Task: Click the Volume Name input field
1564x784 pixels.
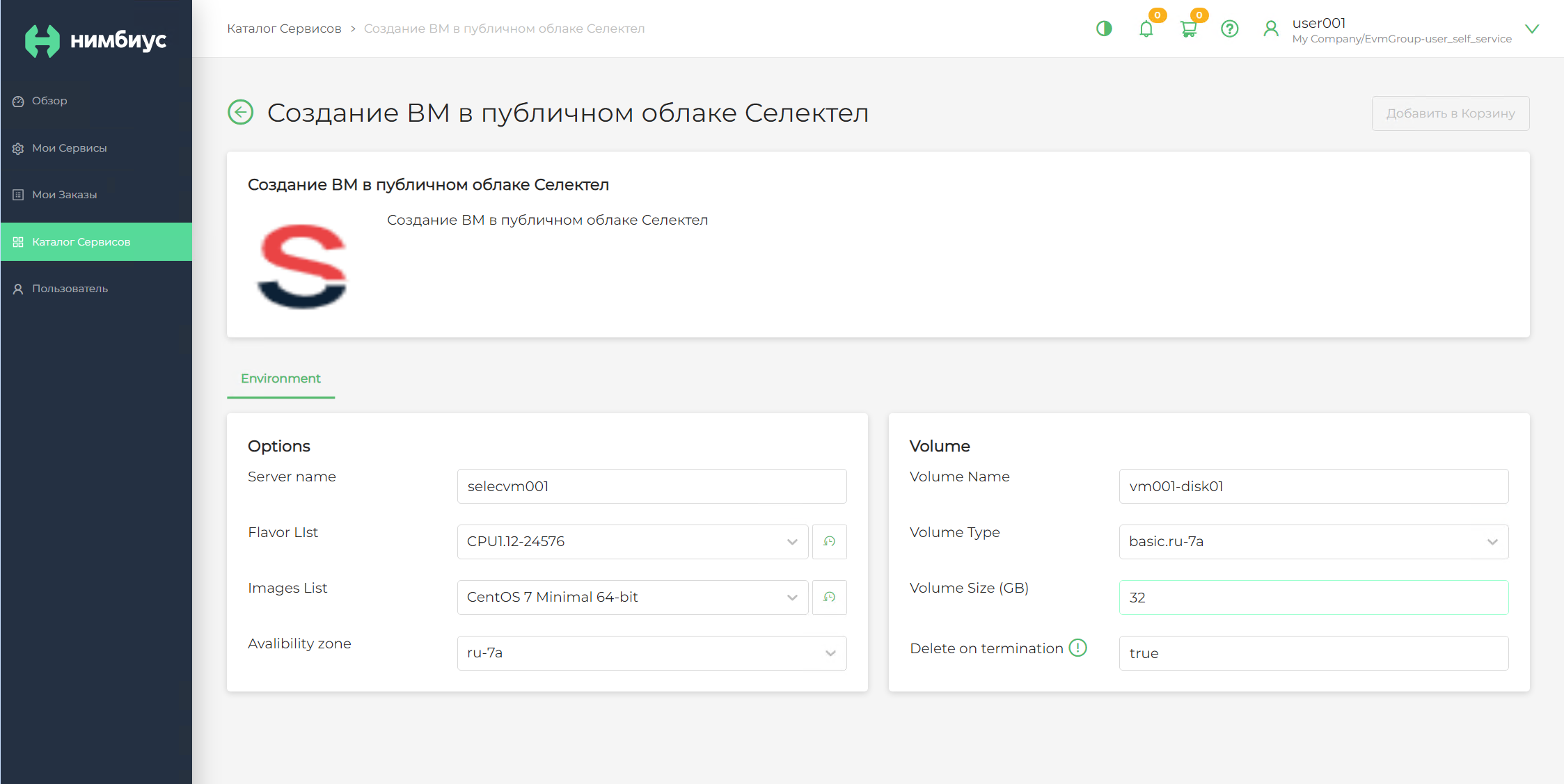Action: [x=1313, y=486]
